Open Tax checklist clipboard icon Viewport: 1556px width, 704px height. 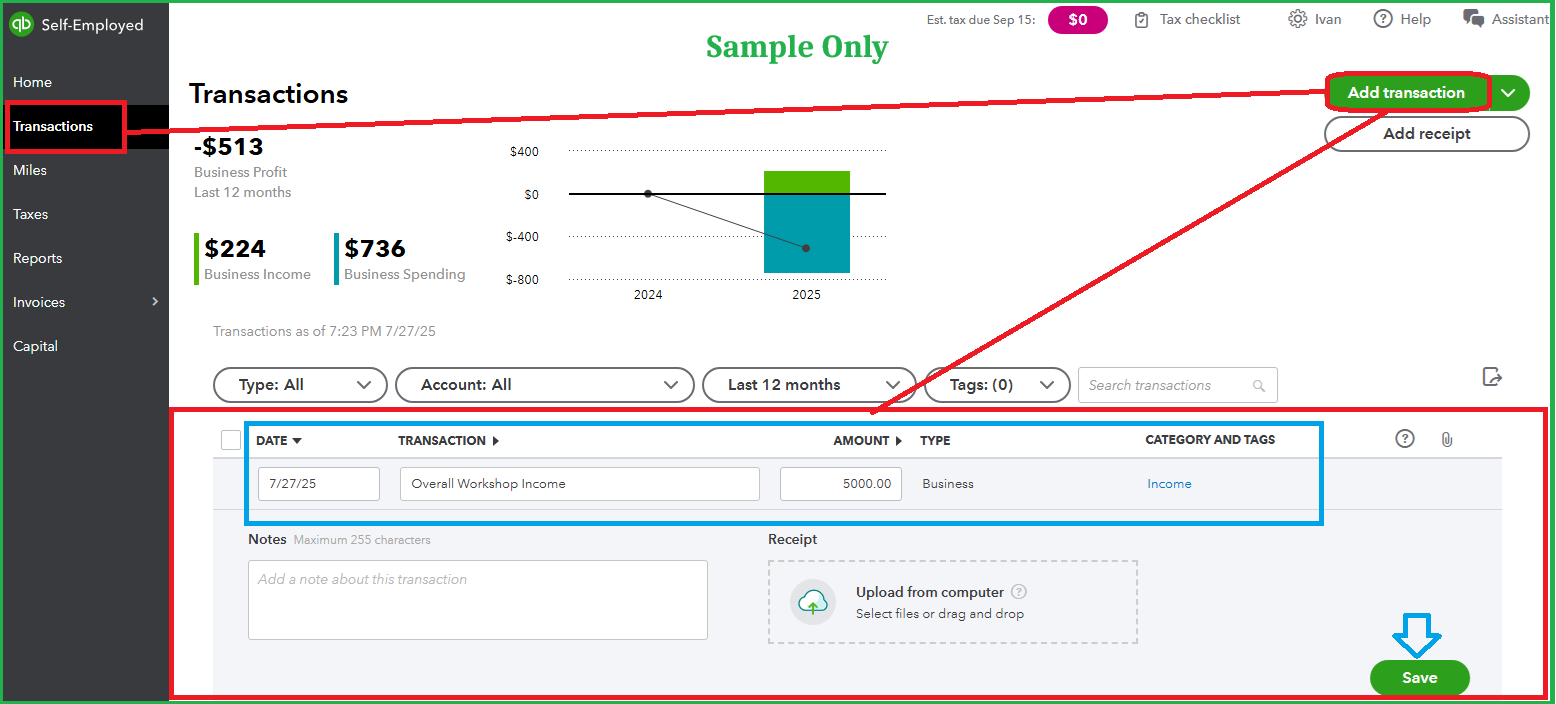1141,20
